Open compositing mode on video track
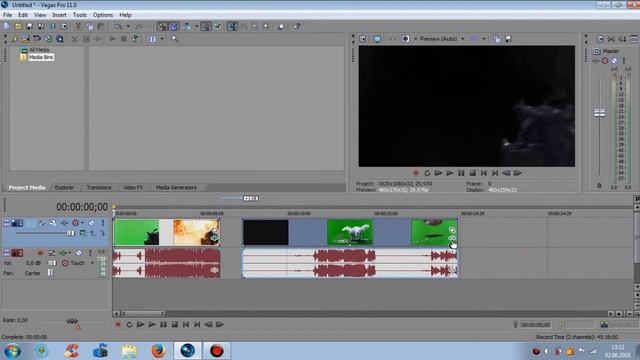The image size is (640, 360). [83, 233]
